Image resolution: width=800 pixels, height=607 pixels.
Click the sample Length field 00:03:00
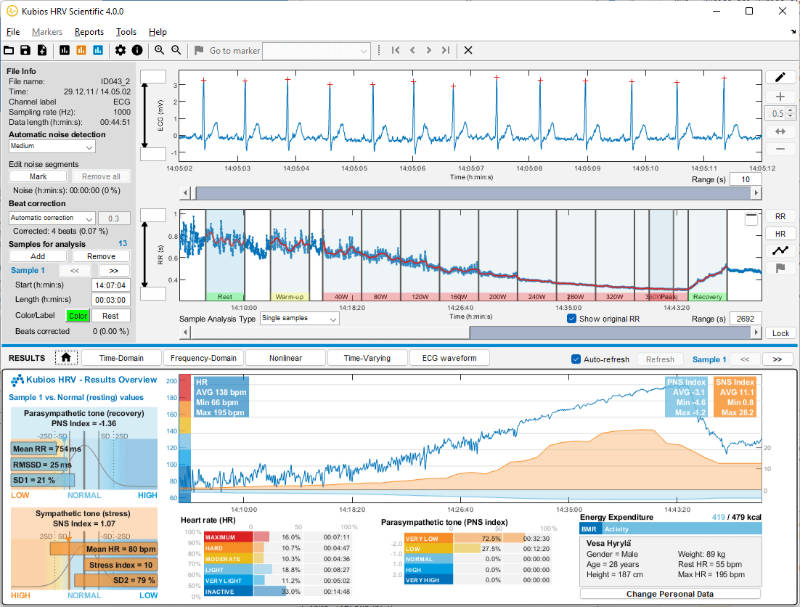coord(110,299)
